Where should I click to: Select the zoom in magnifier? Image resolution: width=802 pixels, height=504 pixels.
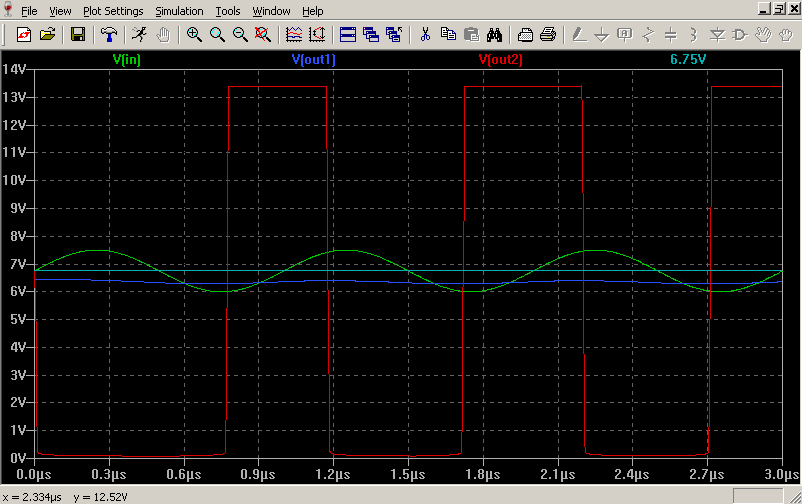[x=194, y=35]
